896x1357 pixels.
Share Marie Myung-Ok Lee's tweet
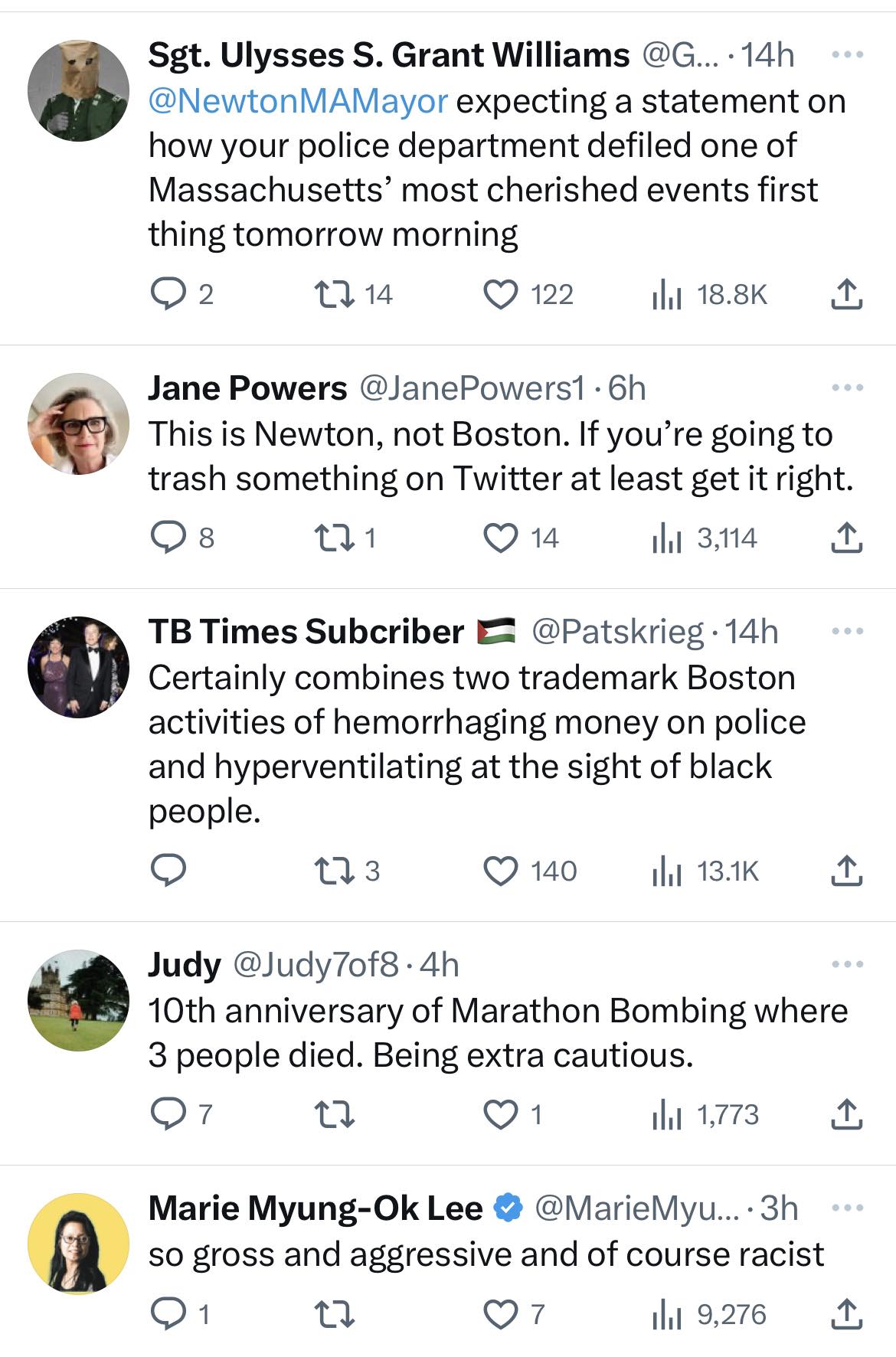click(x=846, y=1314)
